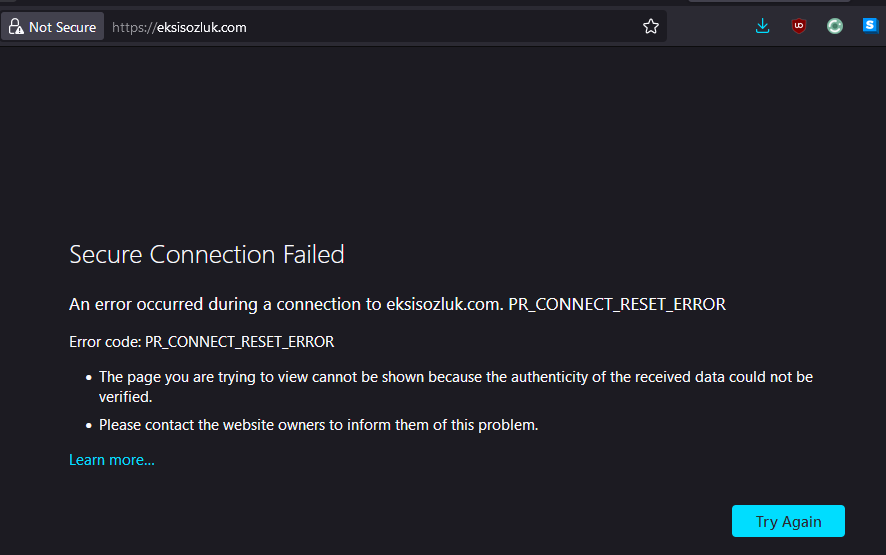
Task: Open the Learn more… link
Action: 112,460
